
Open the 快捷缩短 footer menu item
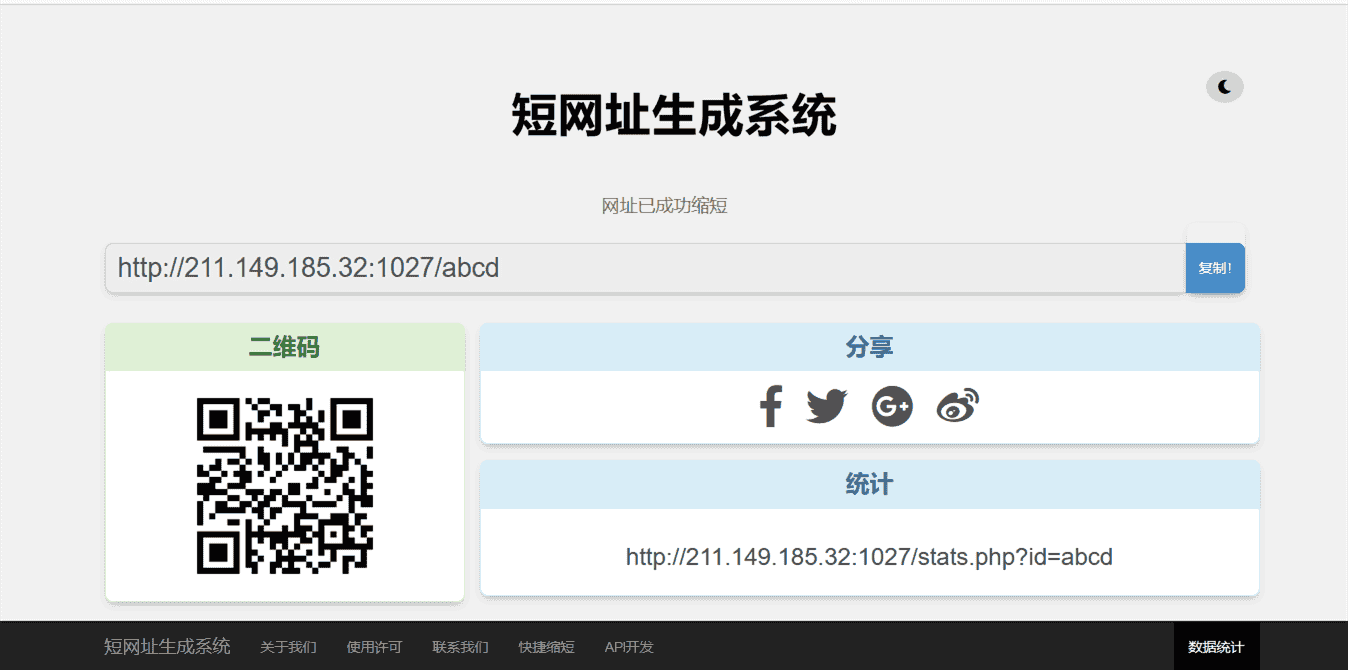point(546,647)
